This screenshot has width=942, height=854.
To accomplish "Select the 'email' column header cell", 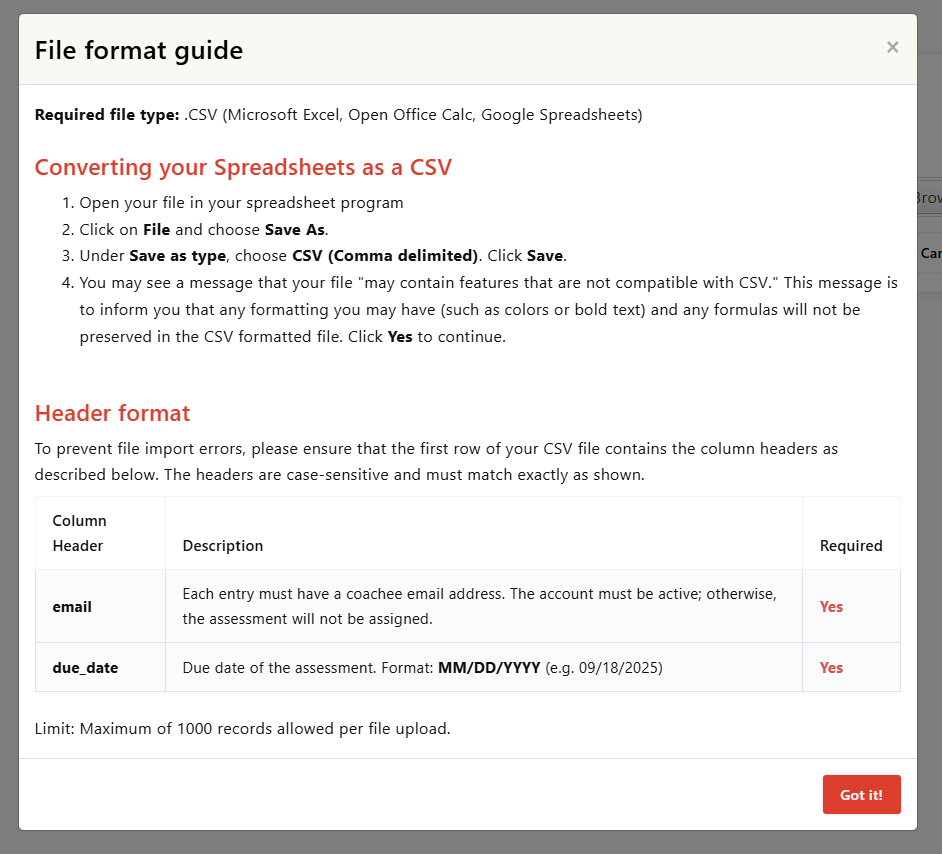I will (x=72, y=607).
